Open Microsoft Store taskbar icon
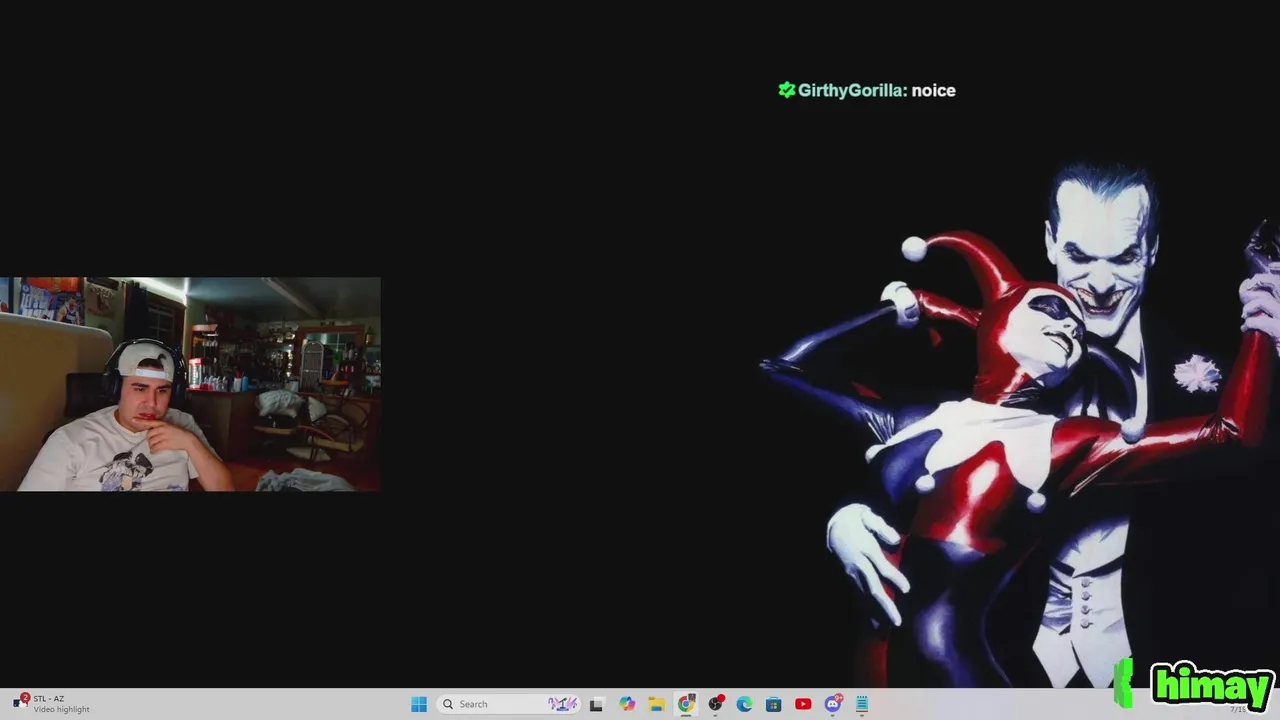 coord(774,704)
